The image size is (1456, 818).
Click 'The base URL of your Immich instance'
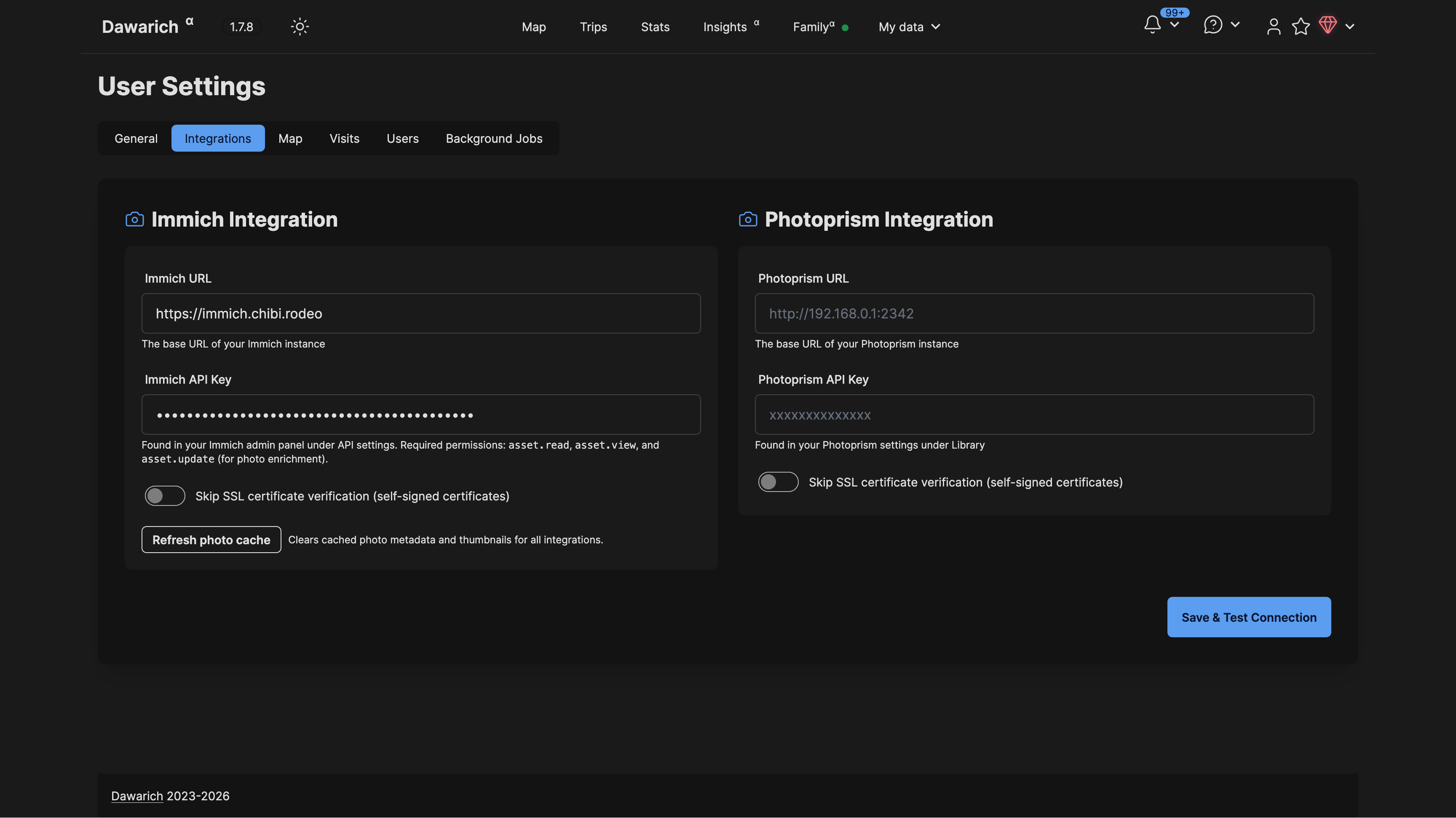[x=233, y=344]
